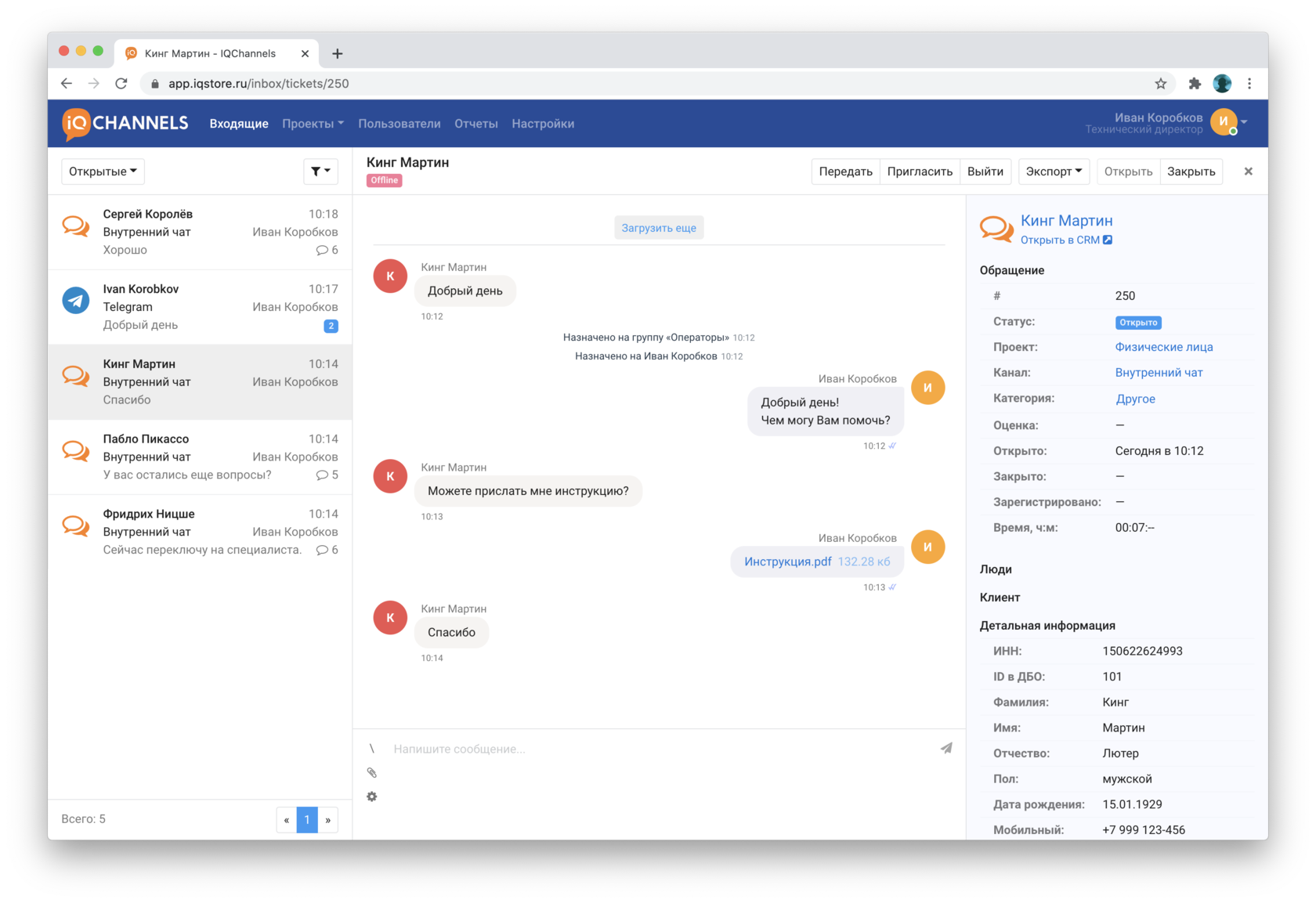
Task: Open the Инструкция.pdf attachment
Action: point(788,562)
